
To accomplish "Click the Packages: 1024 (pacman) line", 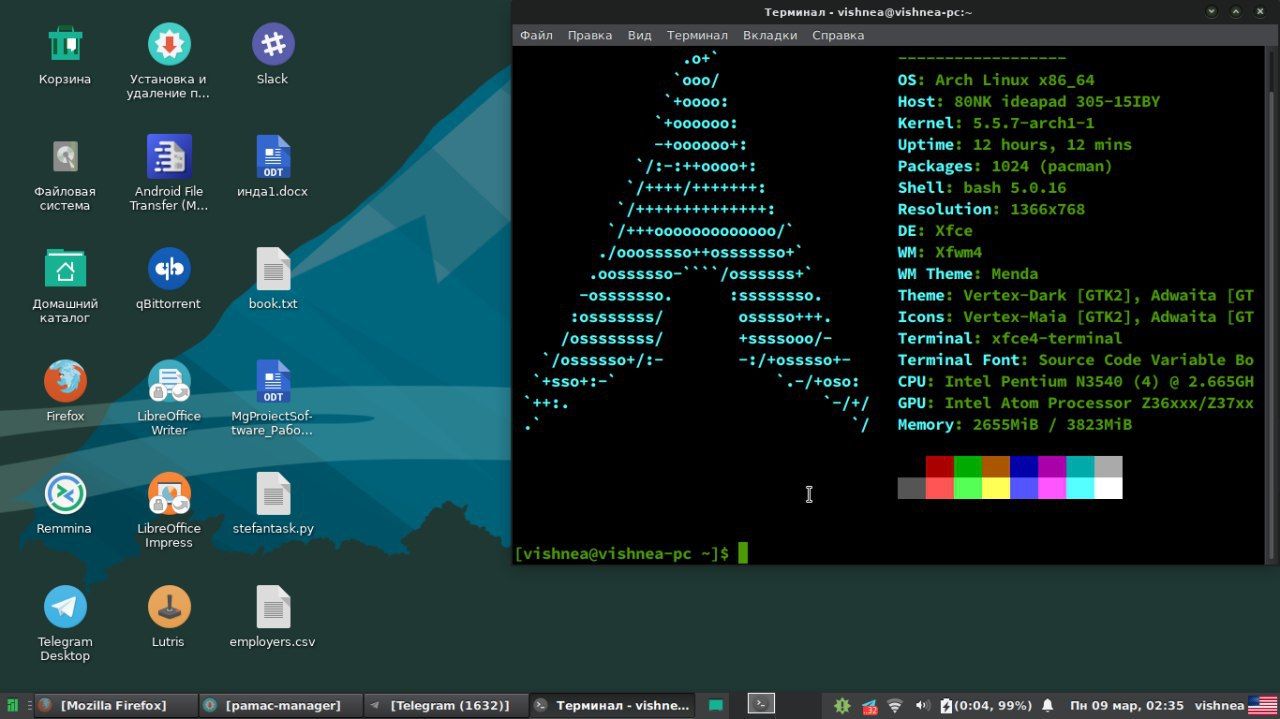I will tap(1005, 166).
